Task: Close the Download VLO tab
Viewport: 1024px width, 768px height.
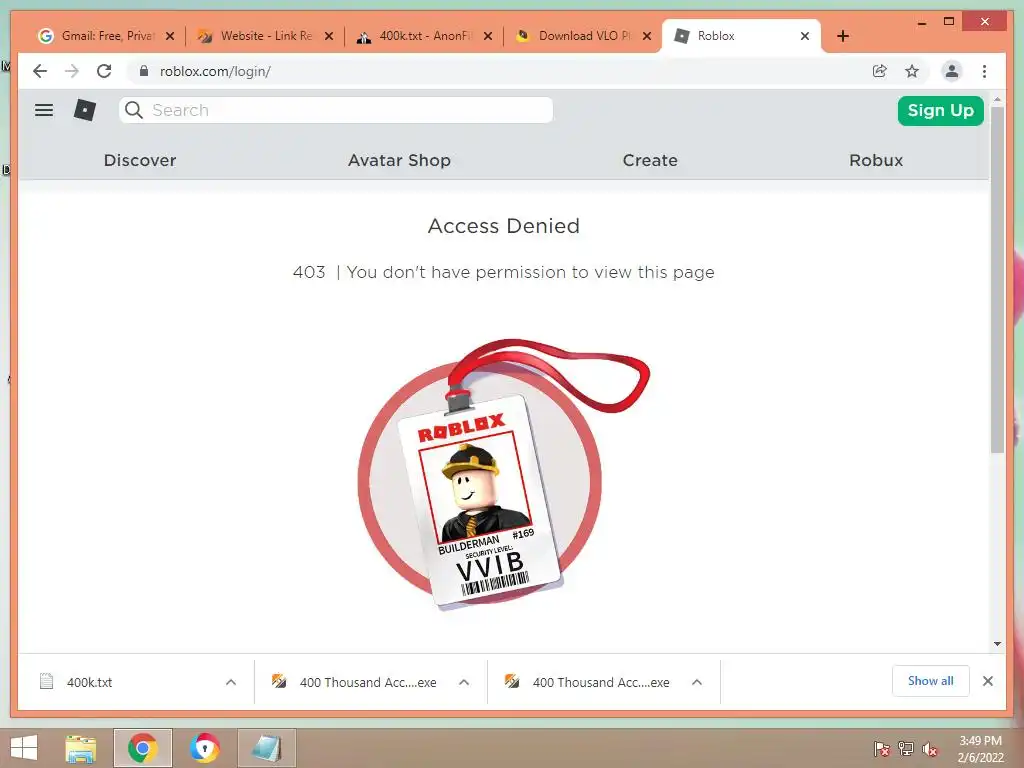Action: 647,36
